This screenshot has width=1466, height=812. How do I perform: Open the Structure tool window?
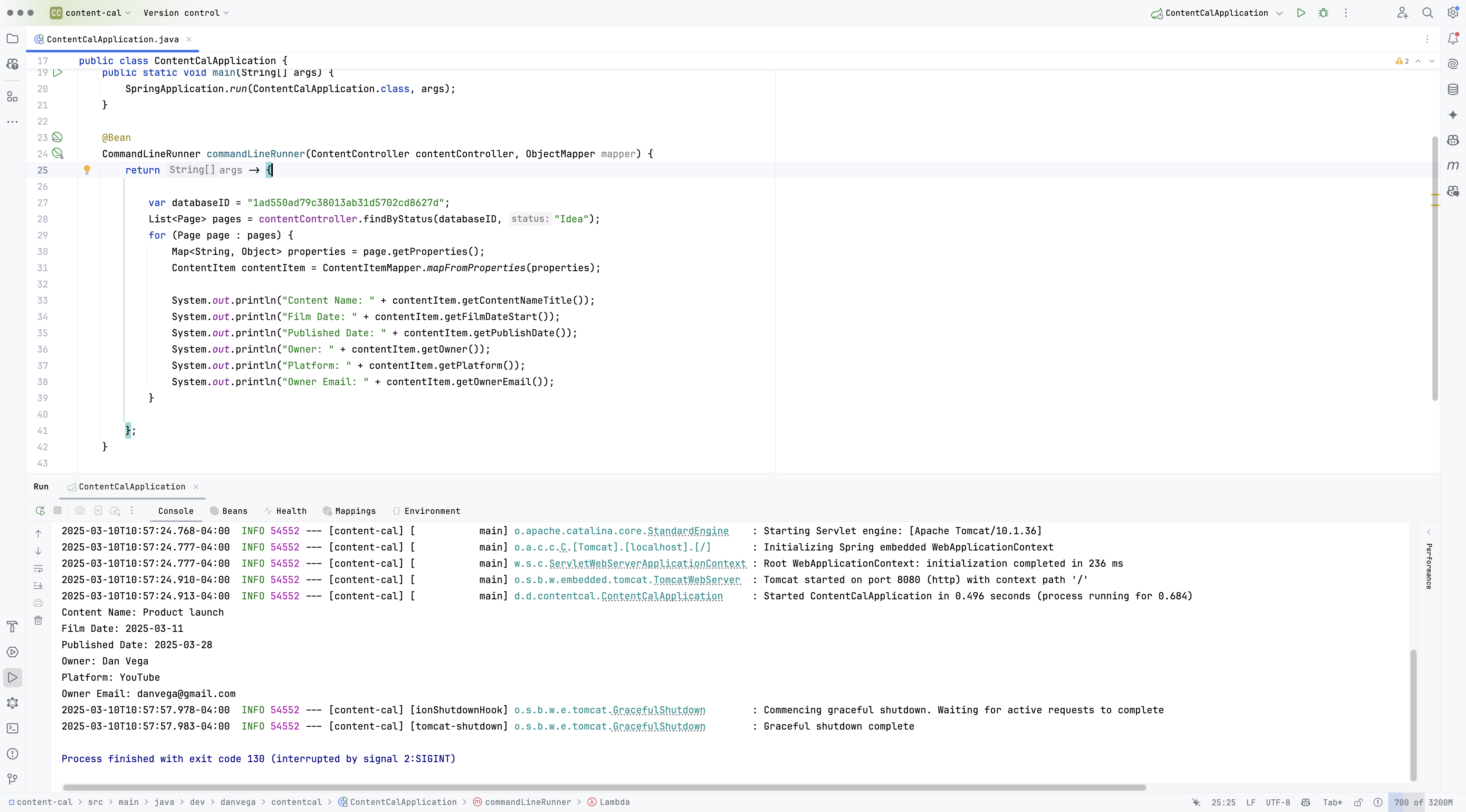pos(12,97)
